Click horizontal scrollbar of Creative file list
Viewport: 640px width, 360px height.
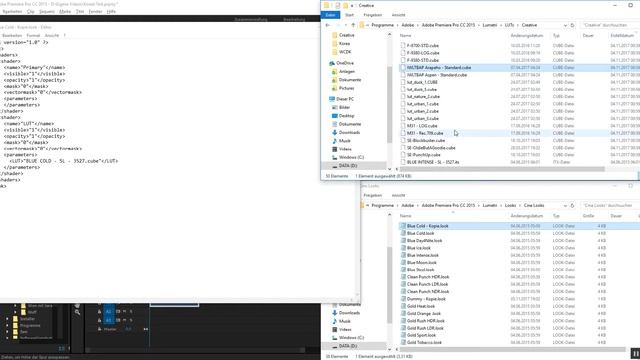click(x=502, y=169)
